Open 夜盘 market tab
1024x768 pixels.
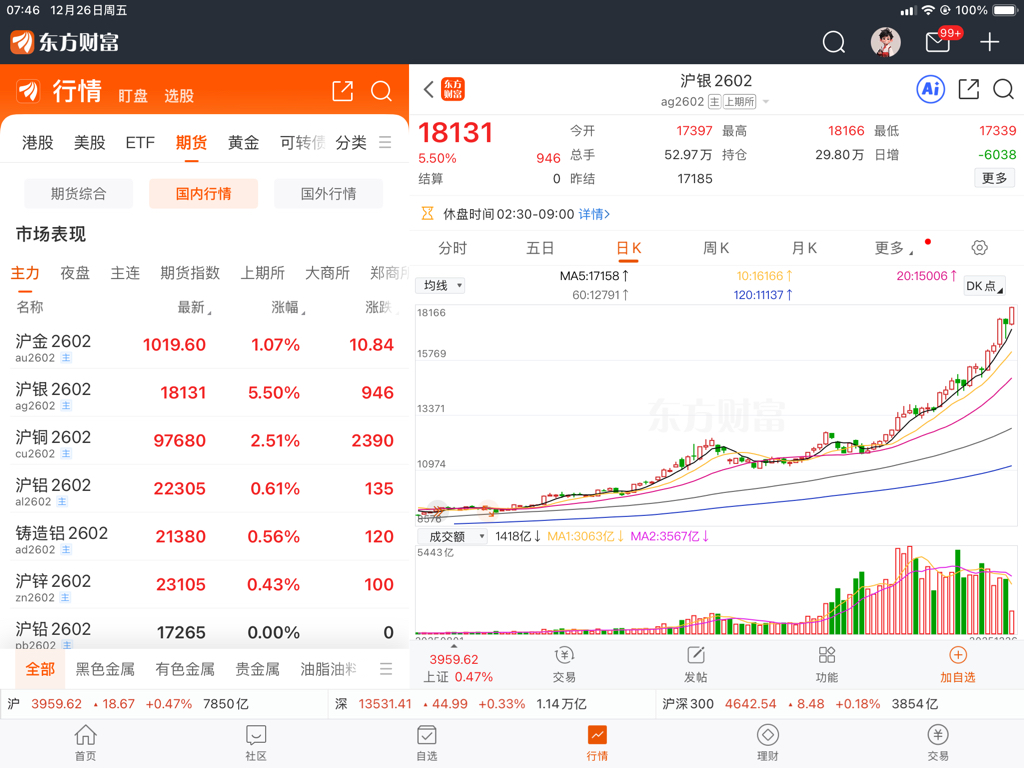(74, 273)
